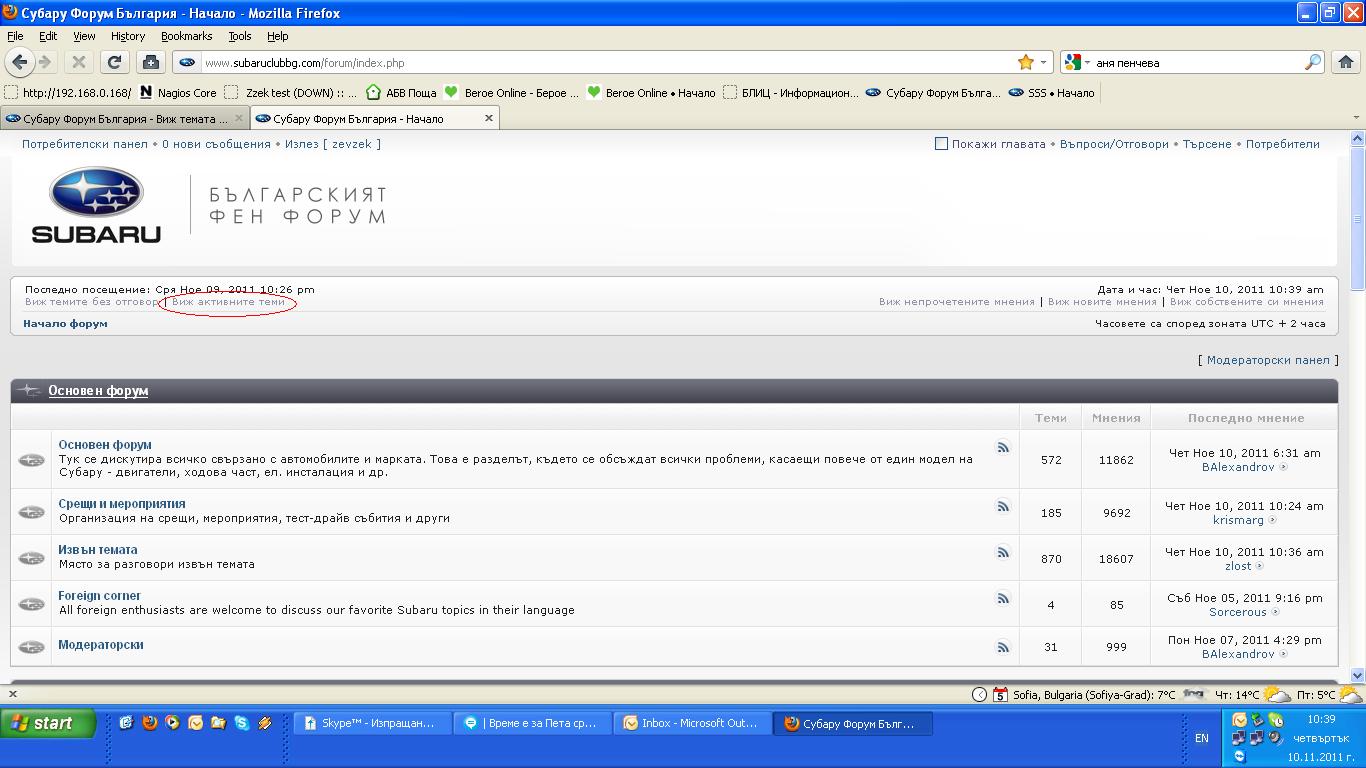Open the Потребителски панел link
The width and height of the screenshot is (1366, 768).
coord(85,144)
